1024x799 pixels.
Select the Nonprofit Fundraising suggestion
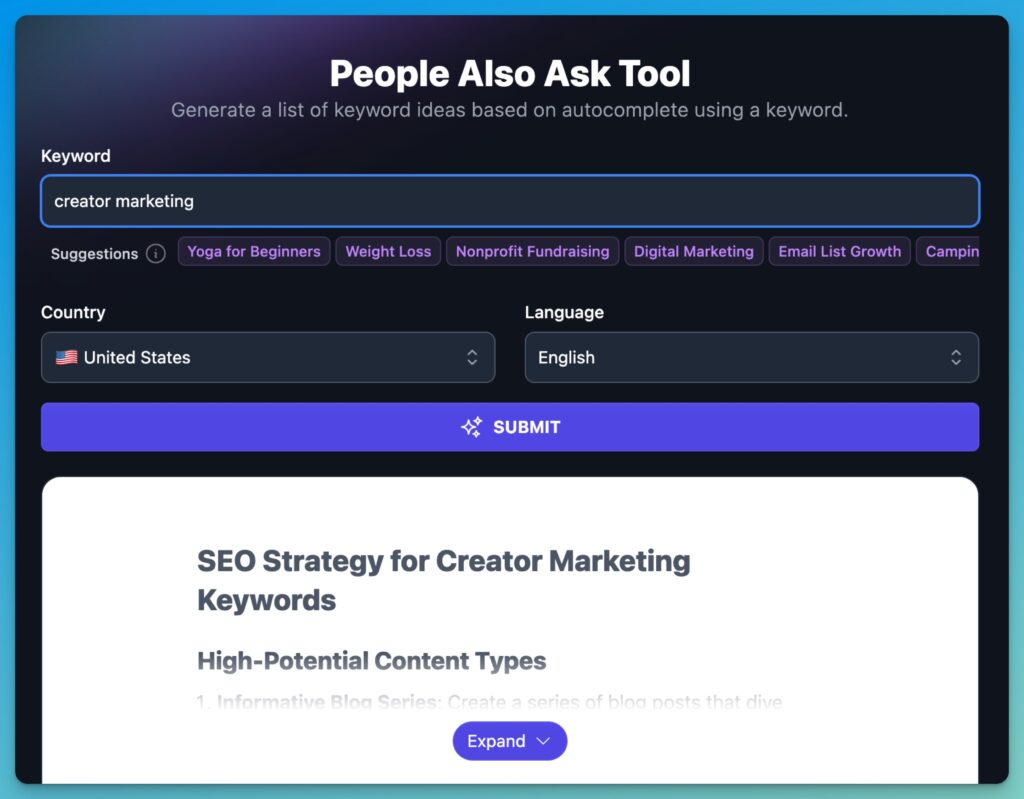(x=532, y=251)
